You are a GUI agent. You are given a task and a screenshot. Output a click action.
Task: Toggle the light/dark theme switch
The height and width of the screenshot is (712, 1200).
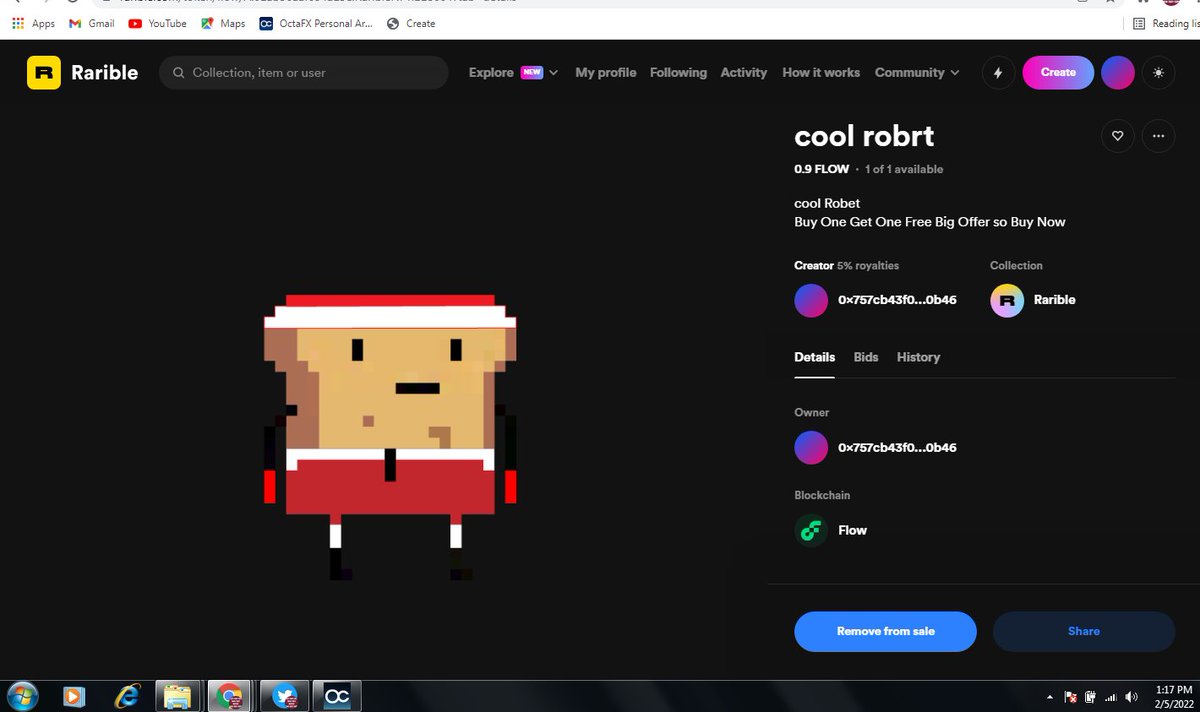(1158, 73)
